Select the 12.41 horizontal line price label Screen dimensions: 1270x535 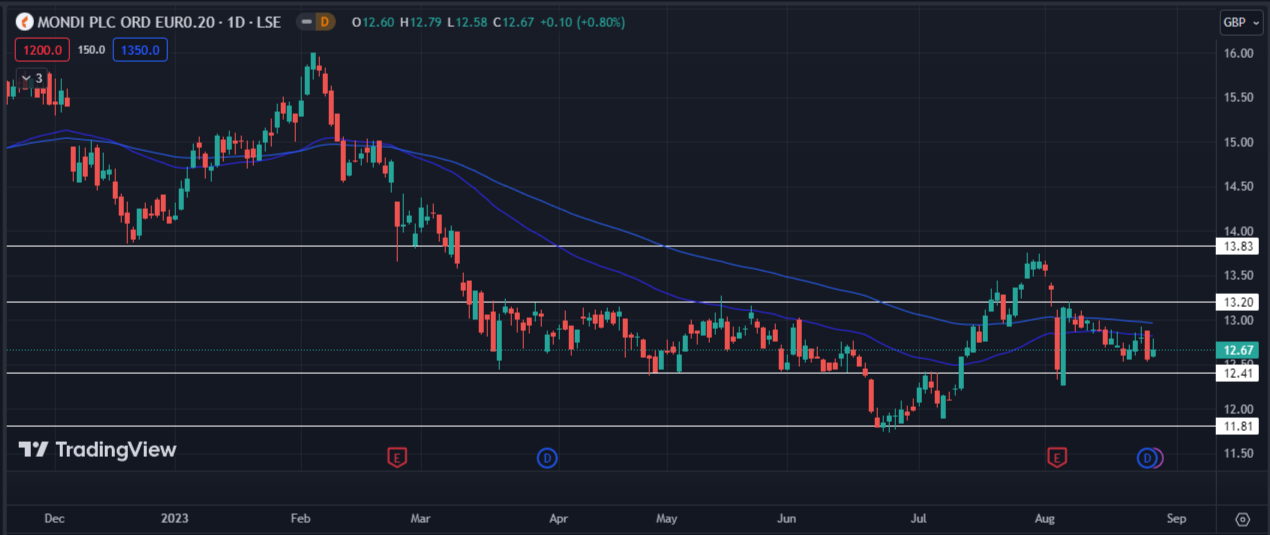(x=1239, y=373)
